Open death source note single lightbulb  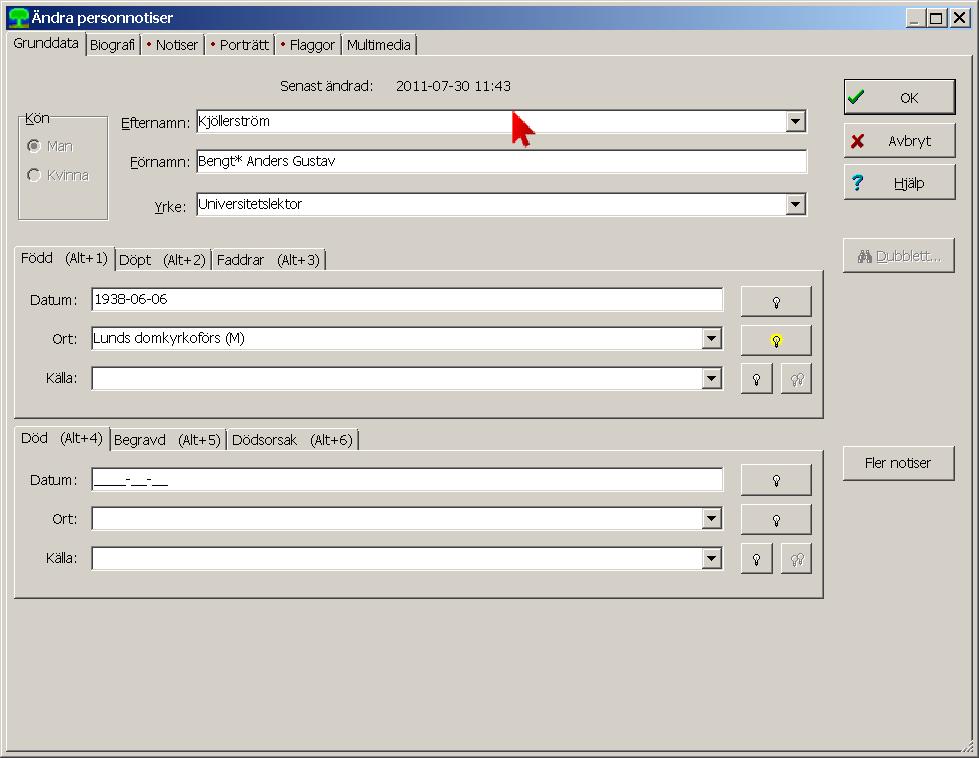click(x=757, y=559)
